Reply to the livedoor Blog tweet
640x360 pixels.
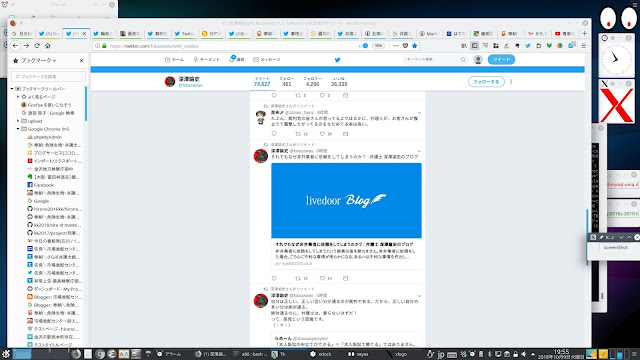coord(274,278)
